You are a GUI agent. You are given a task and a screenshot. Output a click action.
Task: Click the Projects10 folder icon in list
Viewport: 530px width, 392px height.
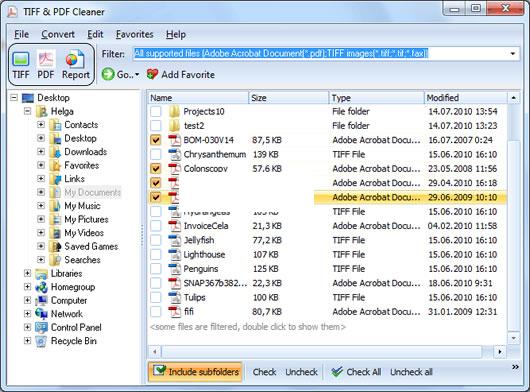click(175, 111)
